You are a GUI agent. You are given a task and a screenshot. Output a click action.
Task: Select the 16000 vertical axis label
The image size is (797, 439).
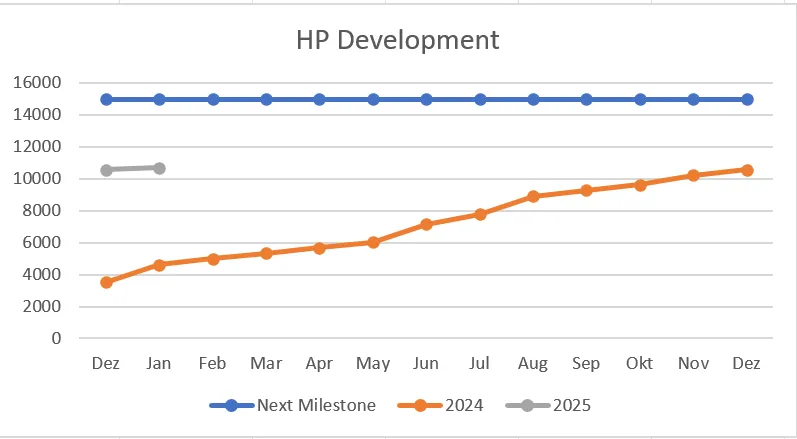click(37, 82)
